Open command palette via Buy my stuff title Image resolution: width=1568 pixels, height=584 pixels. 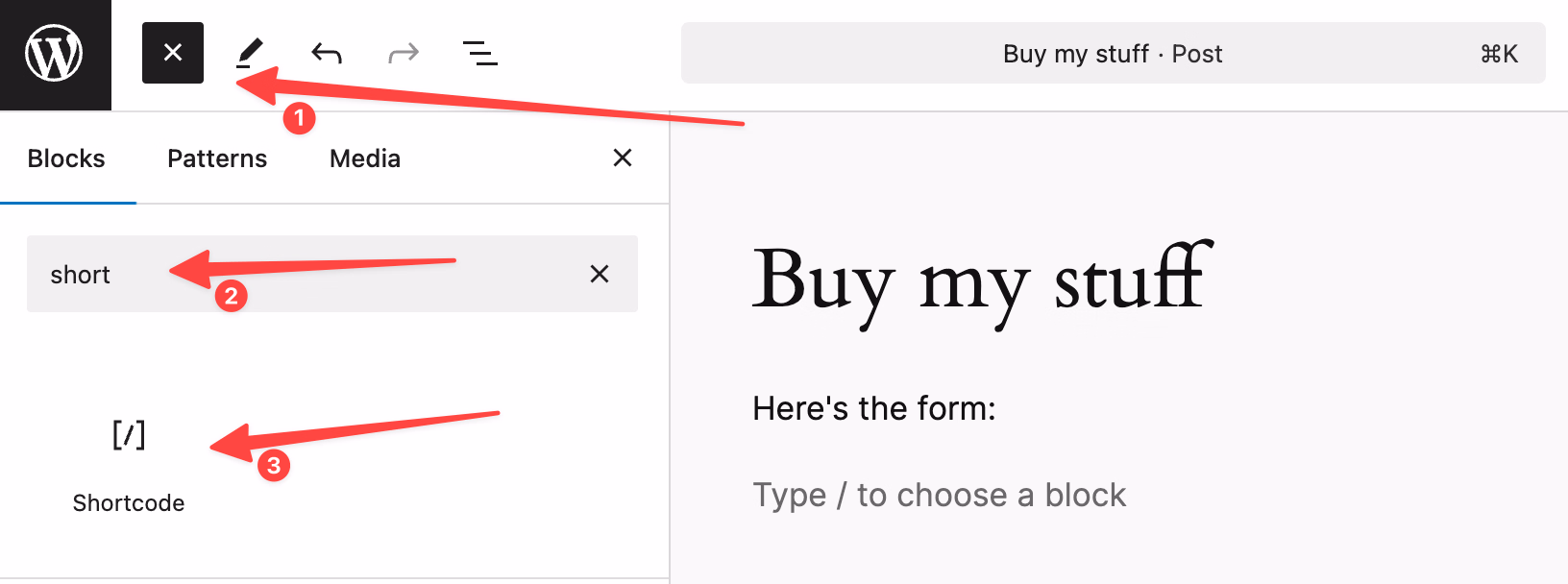pyautogui.click(x=1112, y=54)
